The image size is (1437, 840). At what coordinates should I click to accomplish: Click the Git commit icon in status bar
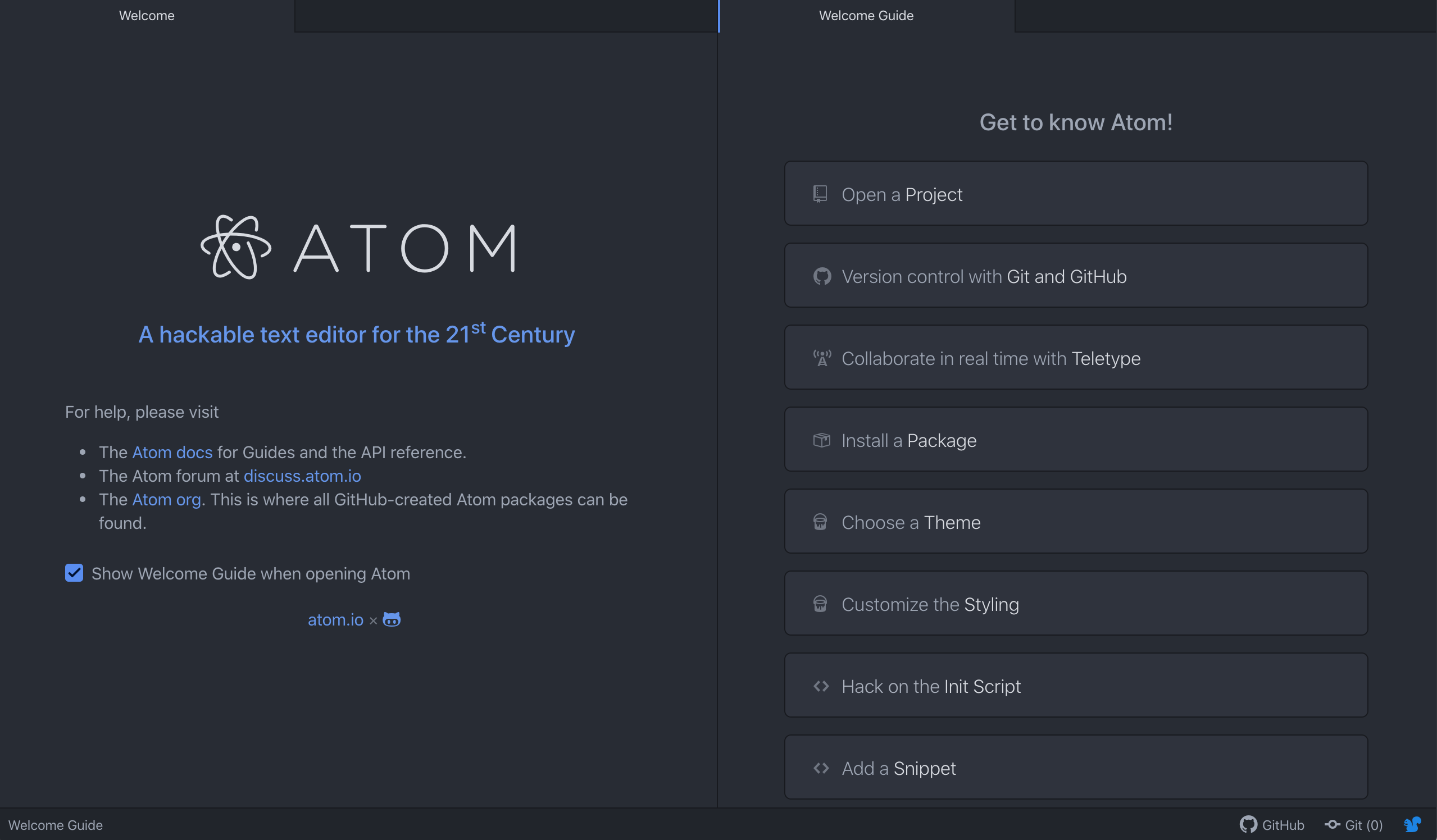point(1332,825)
